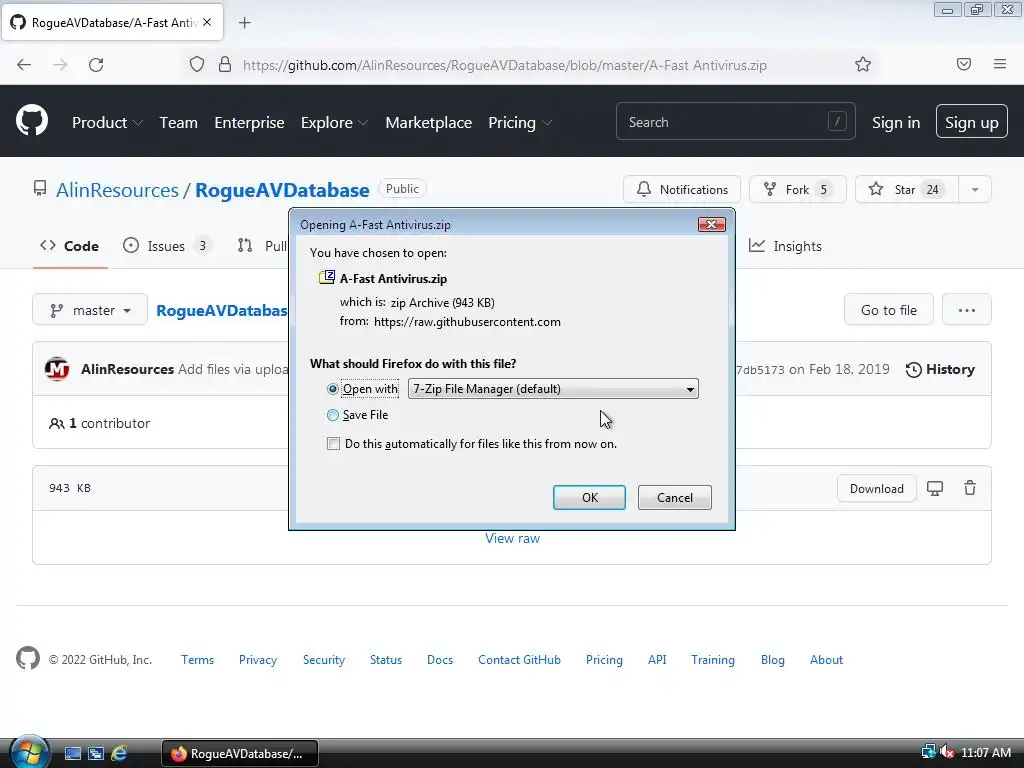Image resolution: width=1024 pixels, height=768 pixels.
Task: Go back with the browser back arrow
Action: point(24,65)
